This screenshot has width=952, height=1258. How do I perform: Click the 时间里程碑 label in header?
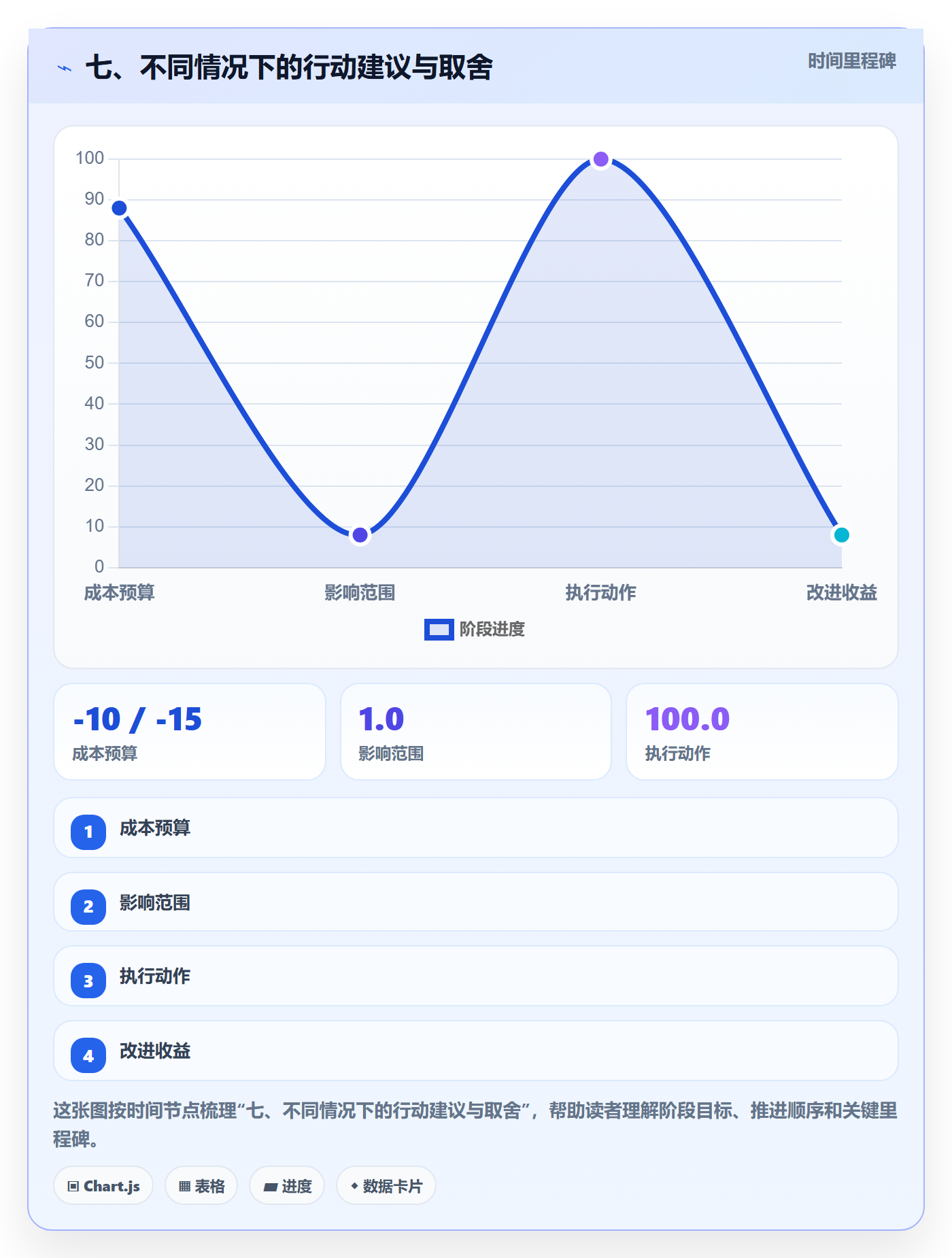tap(852, 61)
